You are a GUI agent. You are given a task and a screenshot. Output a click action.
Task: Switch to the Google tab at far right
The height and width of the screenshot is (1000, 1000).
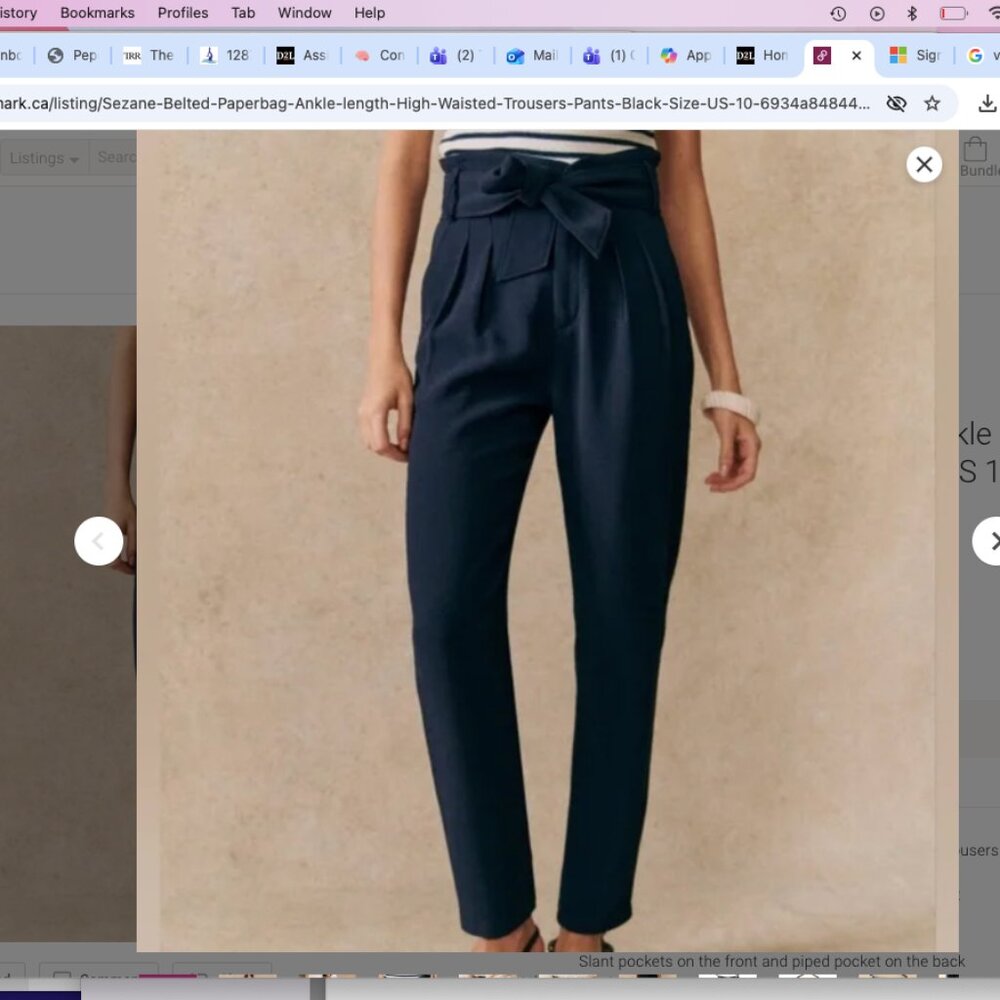tap(982, 55)
